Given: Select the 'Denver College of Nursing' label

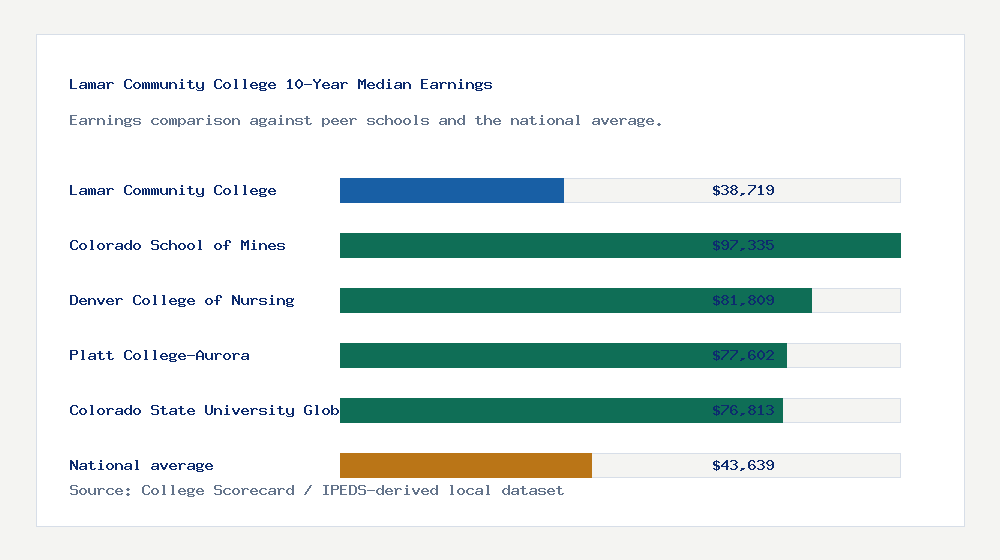Looking at the screenshot, I should coord(182,300).
